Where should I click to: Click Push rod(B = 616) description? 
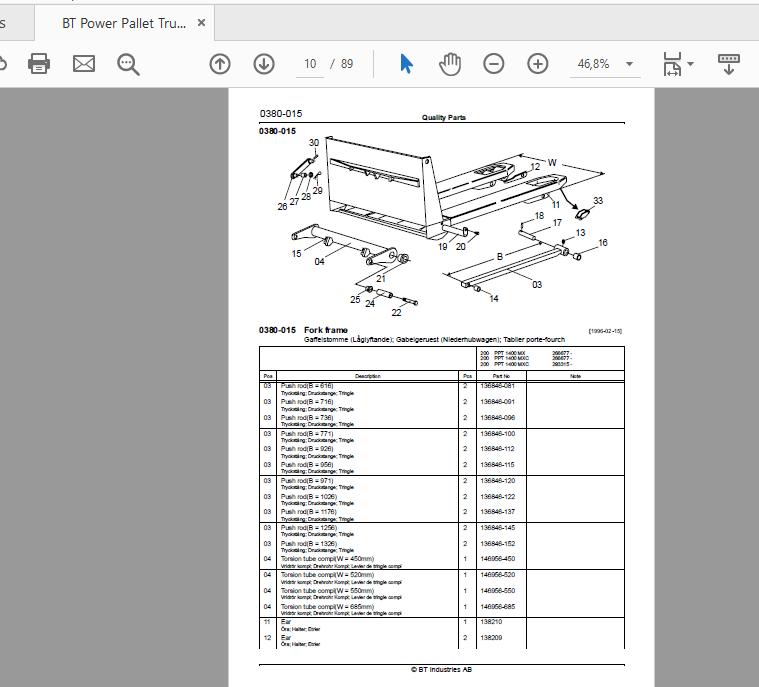pyautogui.click(x=307, y=386)
